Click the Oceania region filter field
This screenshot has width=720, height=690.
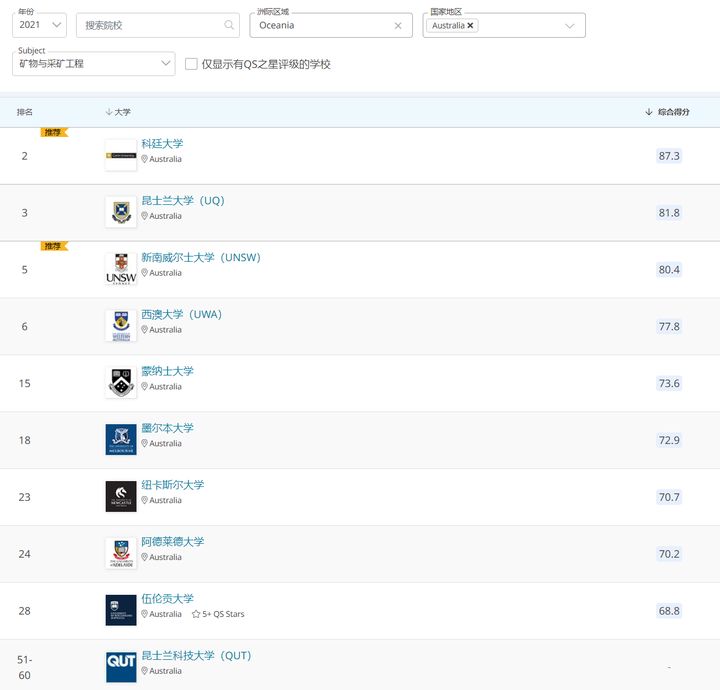[331, 25]
